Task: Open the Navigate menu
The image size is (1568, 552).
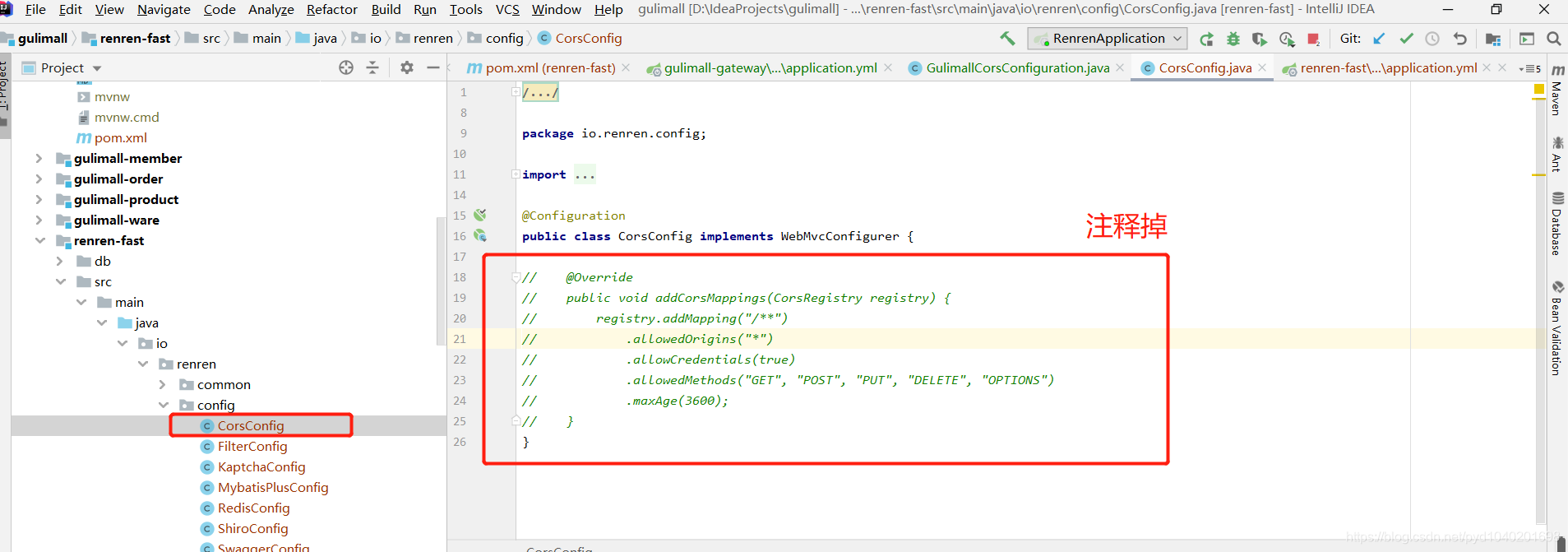Action: 164,9
